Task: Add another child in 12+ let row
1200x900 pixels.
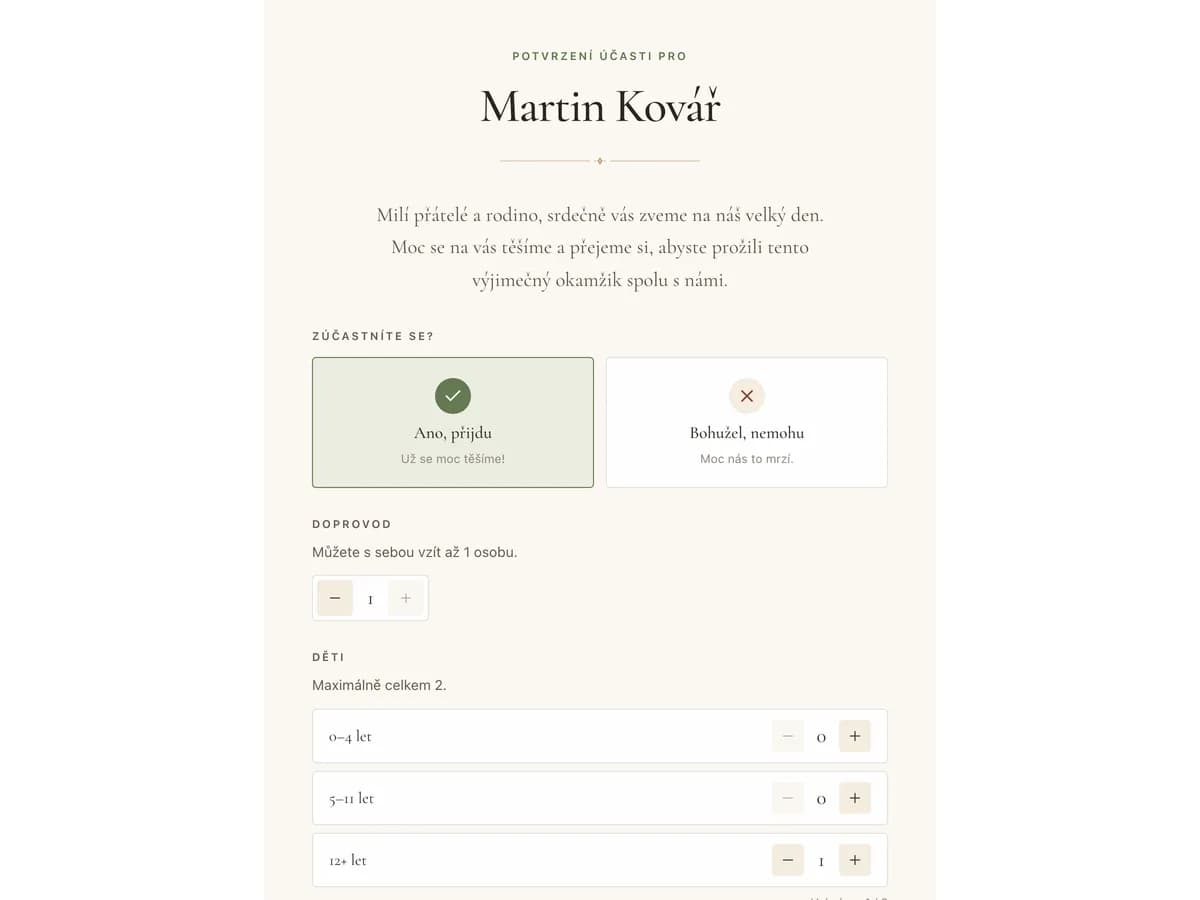Action: (x=855, y=860)
